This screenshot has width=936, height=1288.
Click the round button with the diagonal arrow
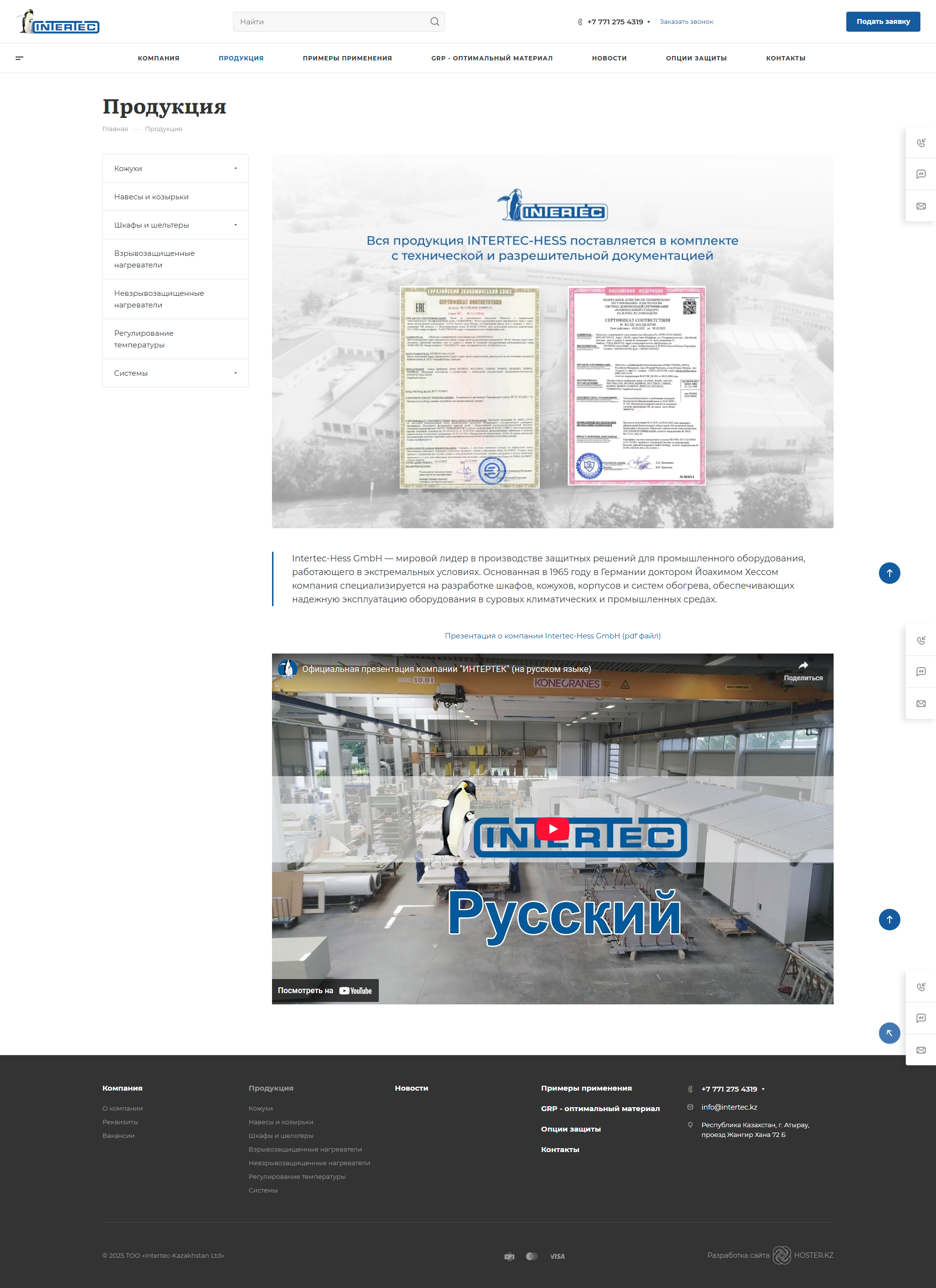coord(889,1033)
